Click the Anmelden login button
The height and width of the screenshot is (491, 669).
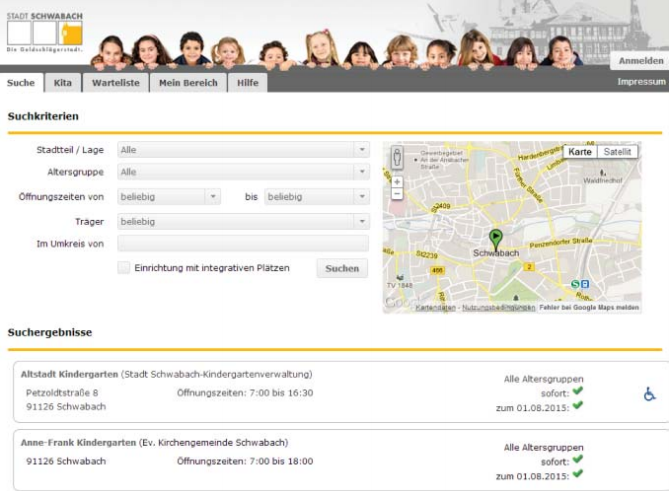[640, 61]
